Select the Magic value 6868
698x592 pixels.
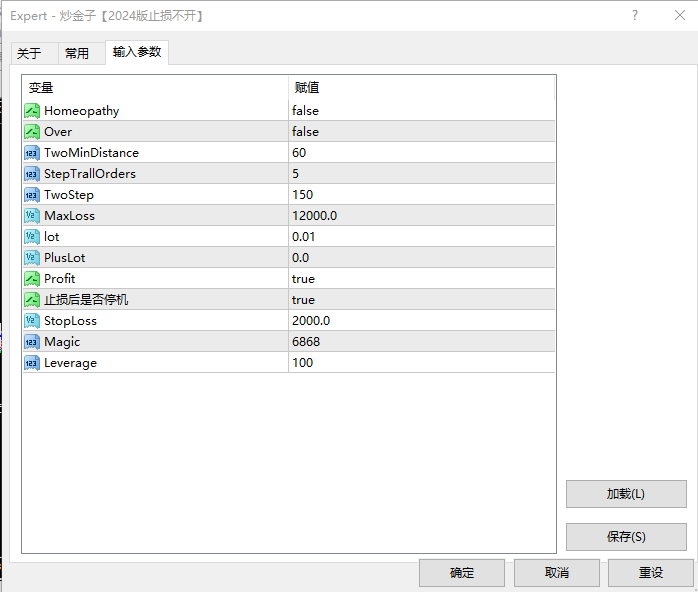(x=422, y=341)
